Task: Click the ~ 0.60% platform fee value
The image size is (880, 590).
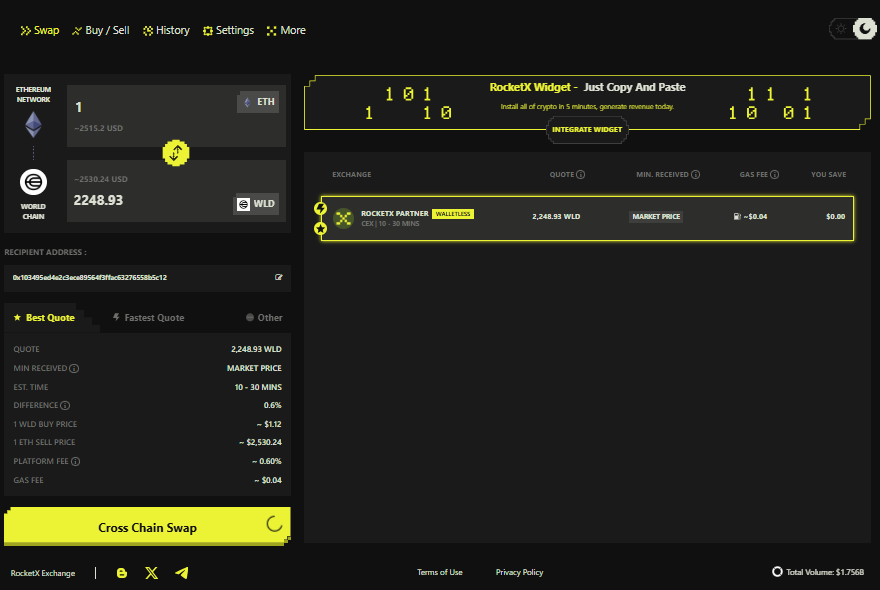Action: tap(267, 461)
